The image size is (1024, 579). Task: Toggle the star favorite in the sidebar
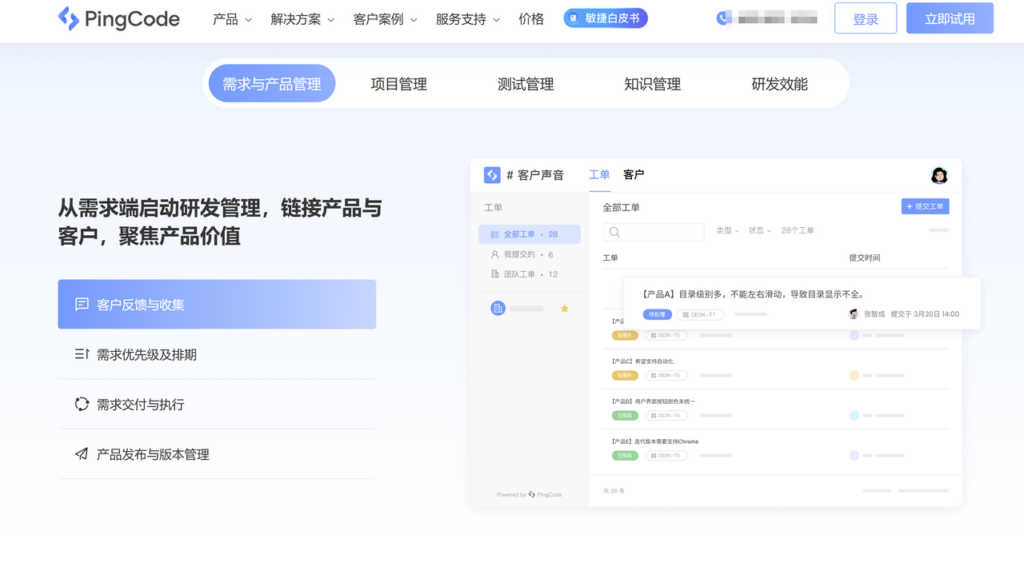click(x=565, y=309)
